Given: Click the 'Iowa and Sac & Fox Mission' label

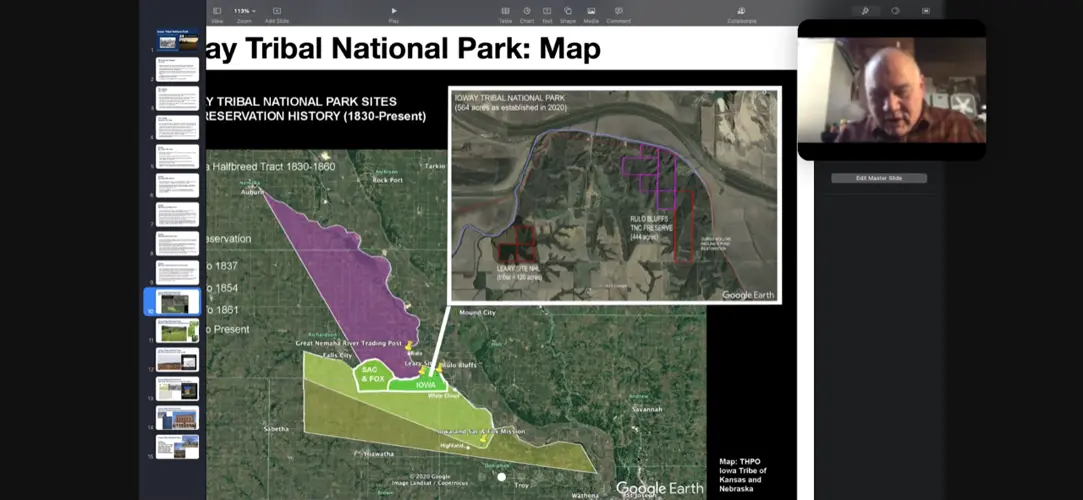Looking at the screenshot, I should tap(481, 431).
